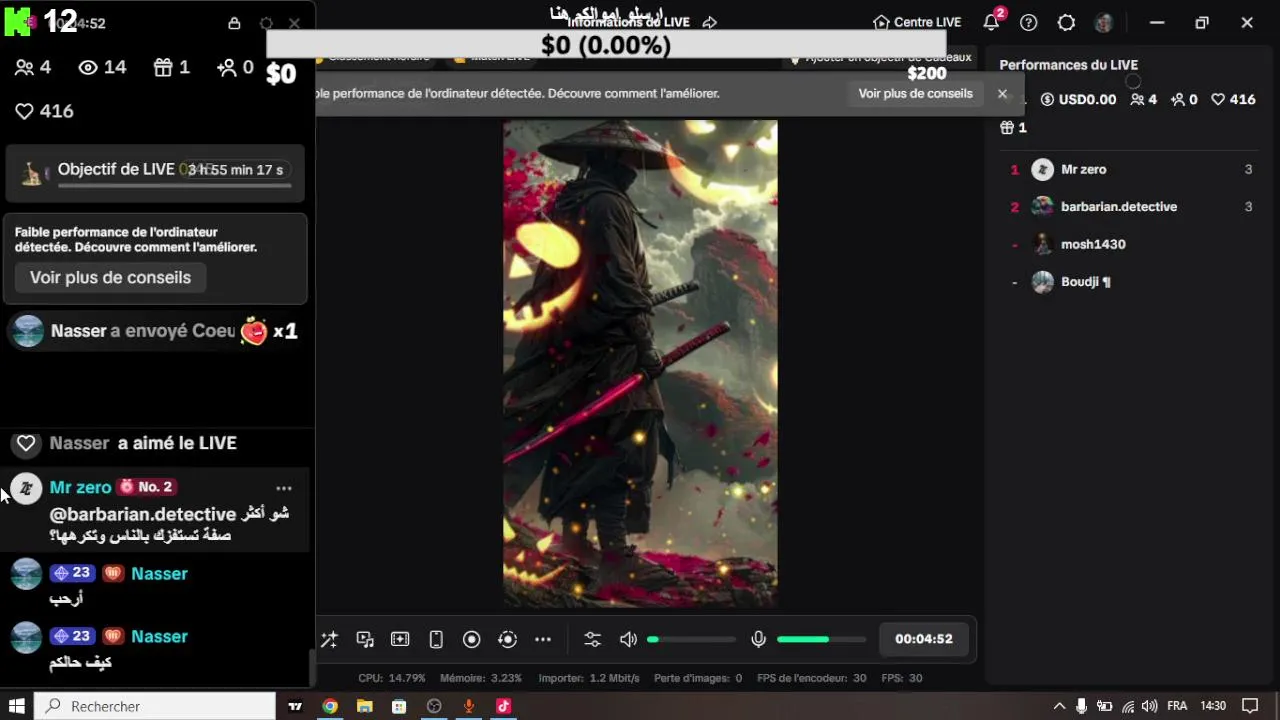
Task: Select barbarian.detective in the ranking list
Action: 1130,207
